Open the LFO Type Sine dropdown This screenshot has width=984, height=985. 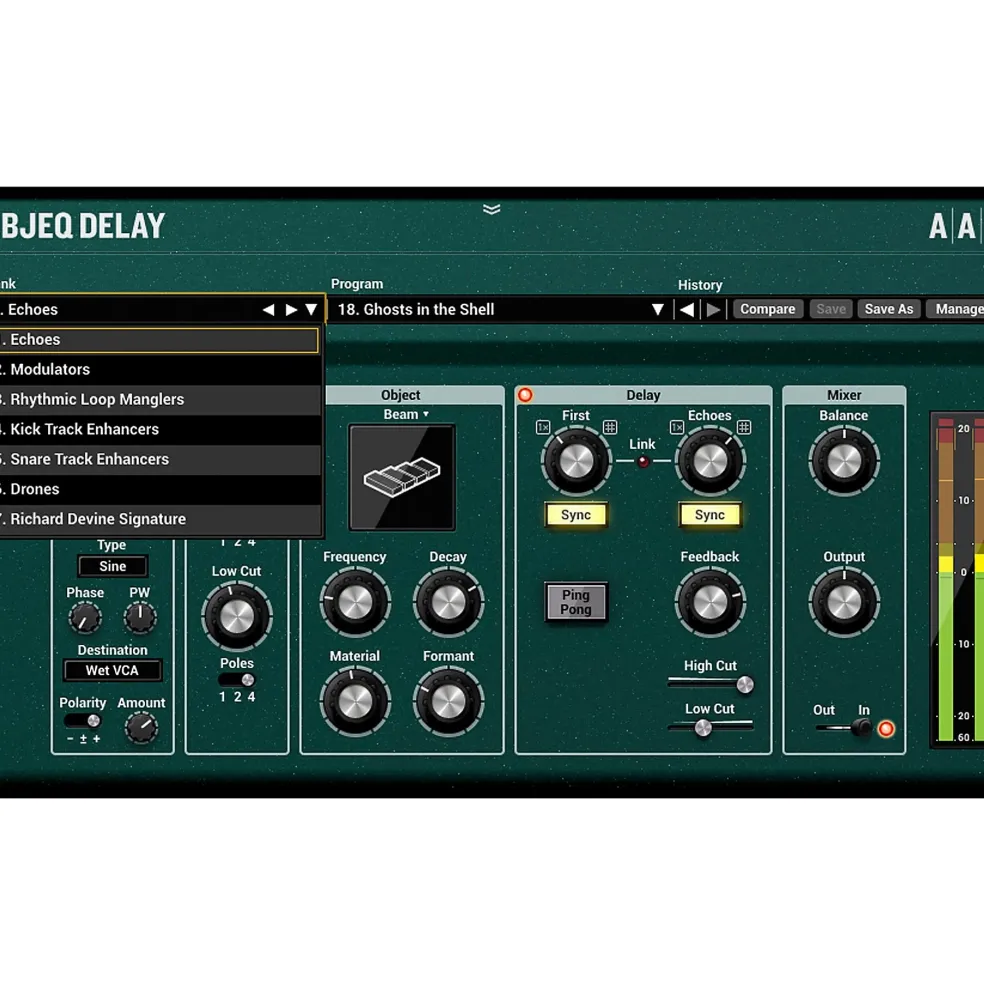tap(112, 566)
